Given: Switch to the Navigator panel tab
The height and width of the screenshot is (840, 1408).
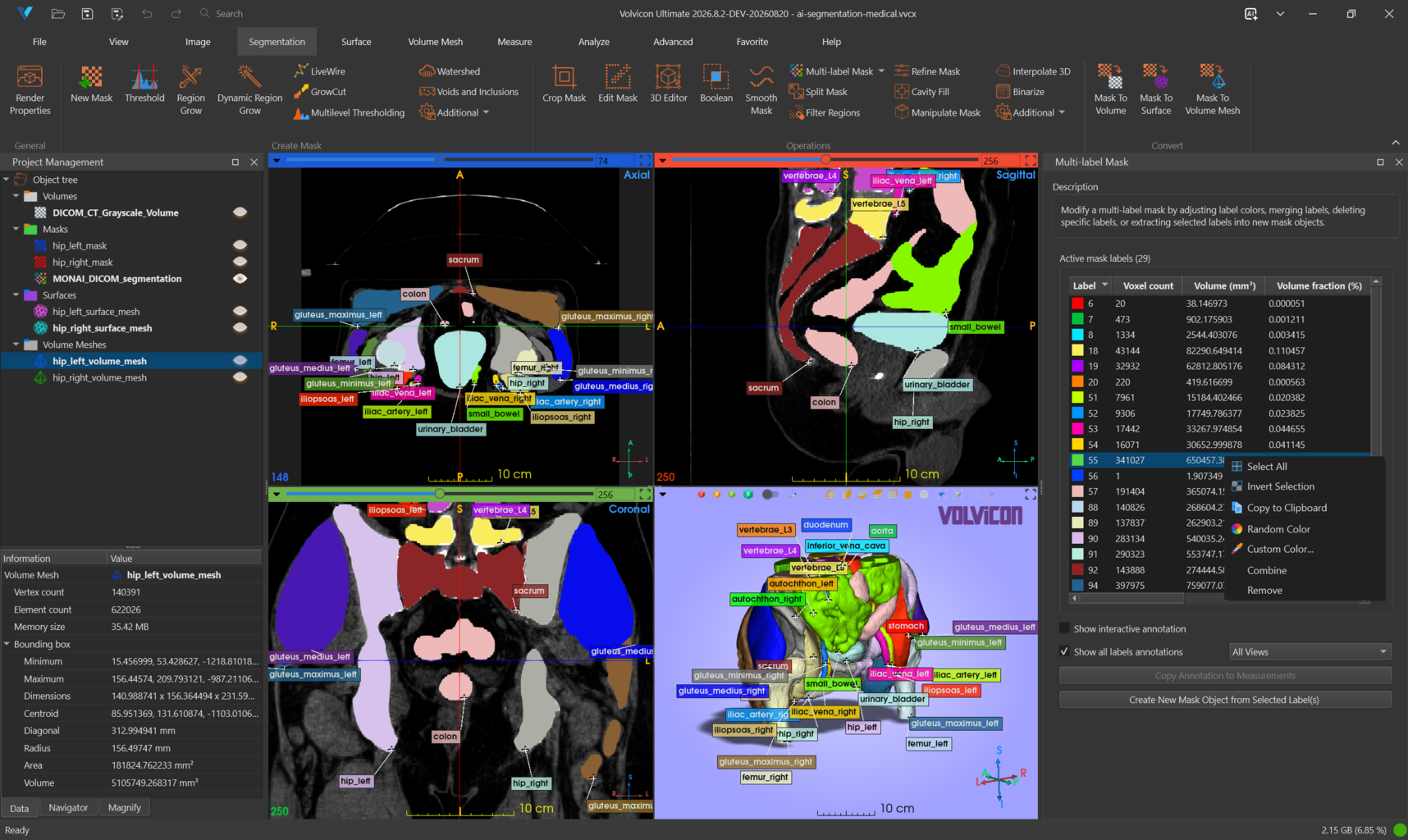Looking at the screenshot, I should coord(68,808).
